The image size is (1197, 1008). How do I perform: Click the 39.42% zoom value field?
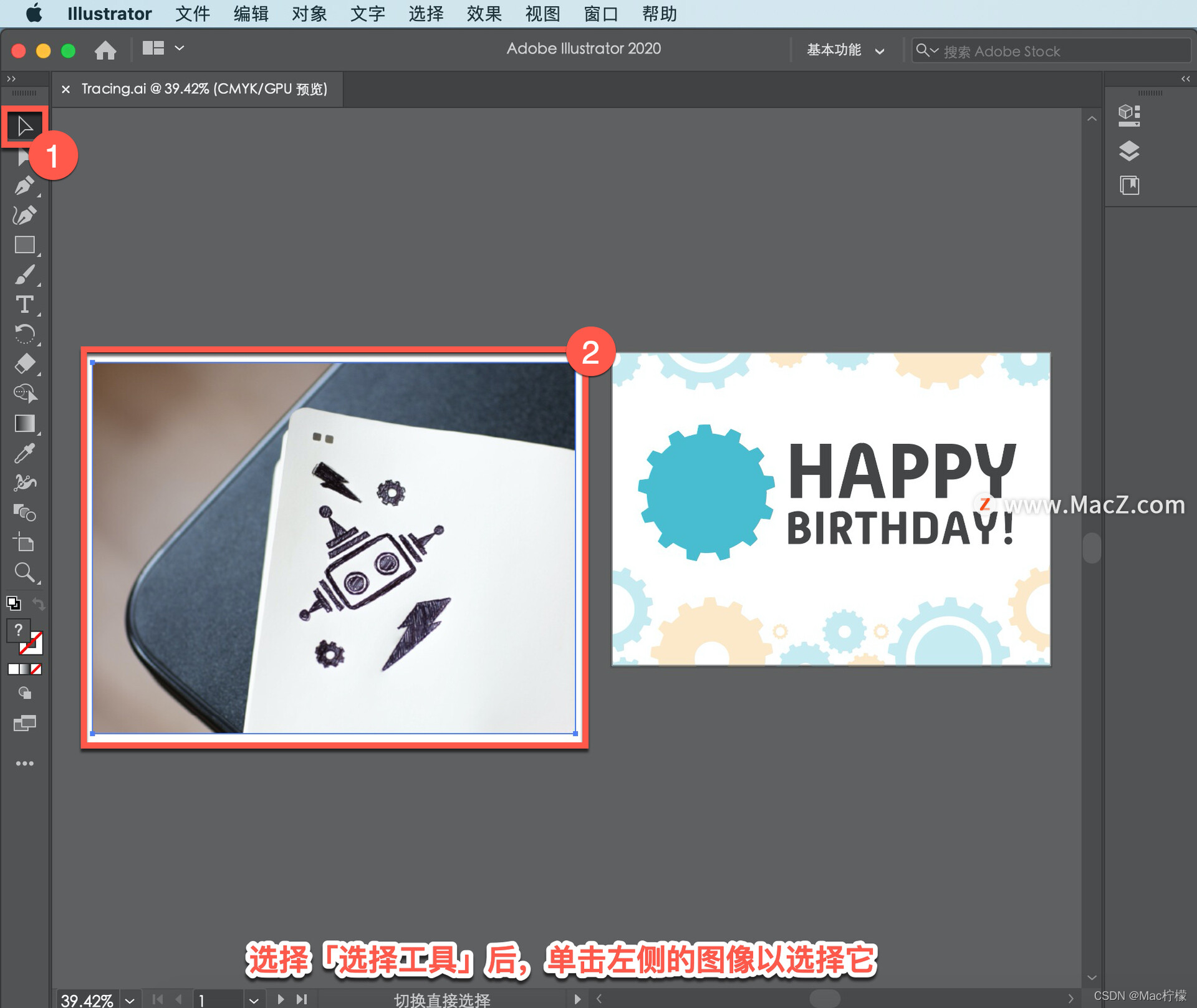[87, 1001]
